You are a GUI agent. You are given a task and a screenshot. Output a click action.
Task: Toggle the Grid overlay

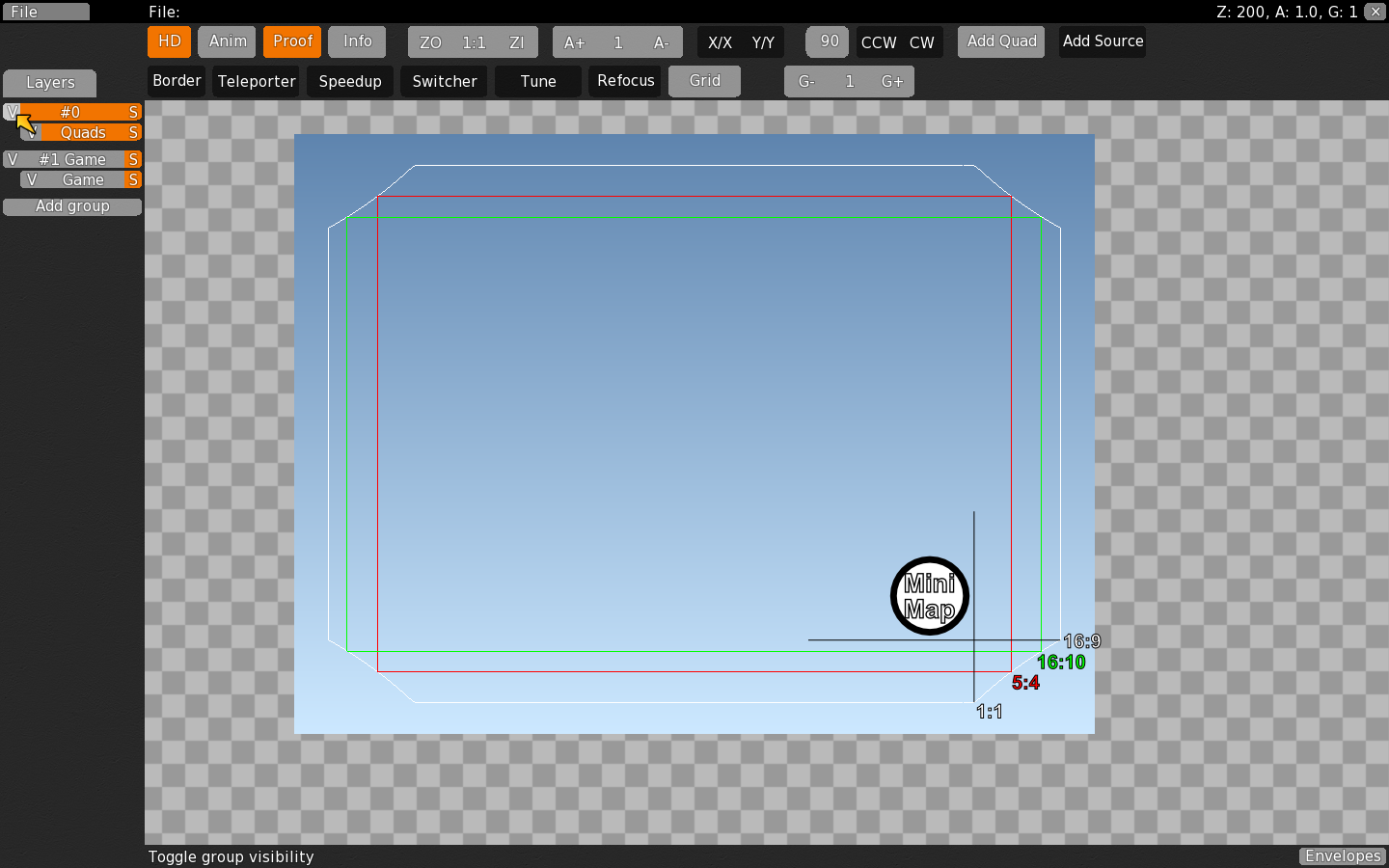(703, 82)
